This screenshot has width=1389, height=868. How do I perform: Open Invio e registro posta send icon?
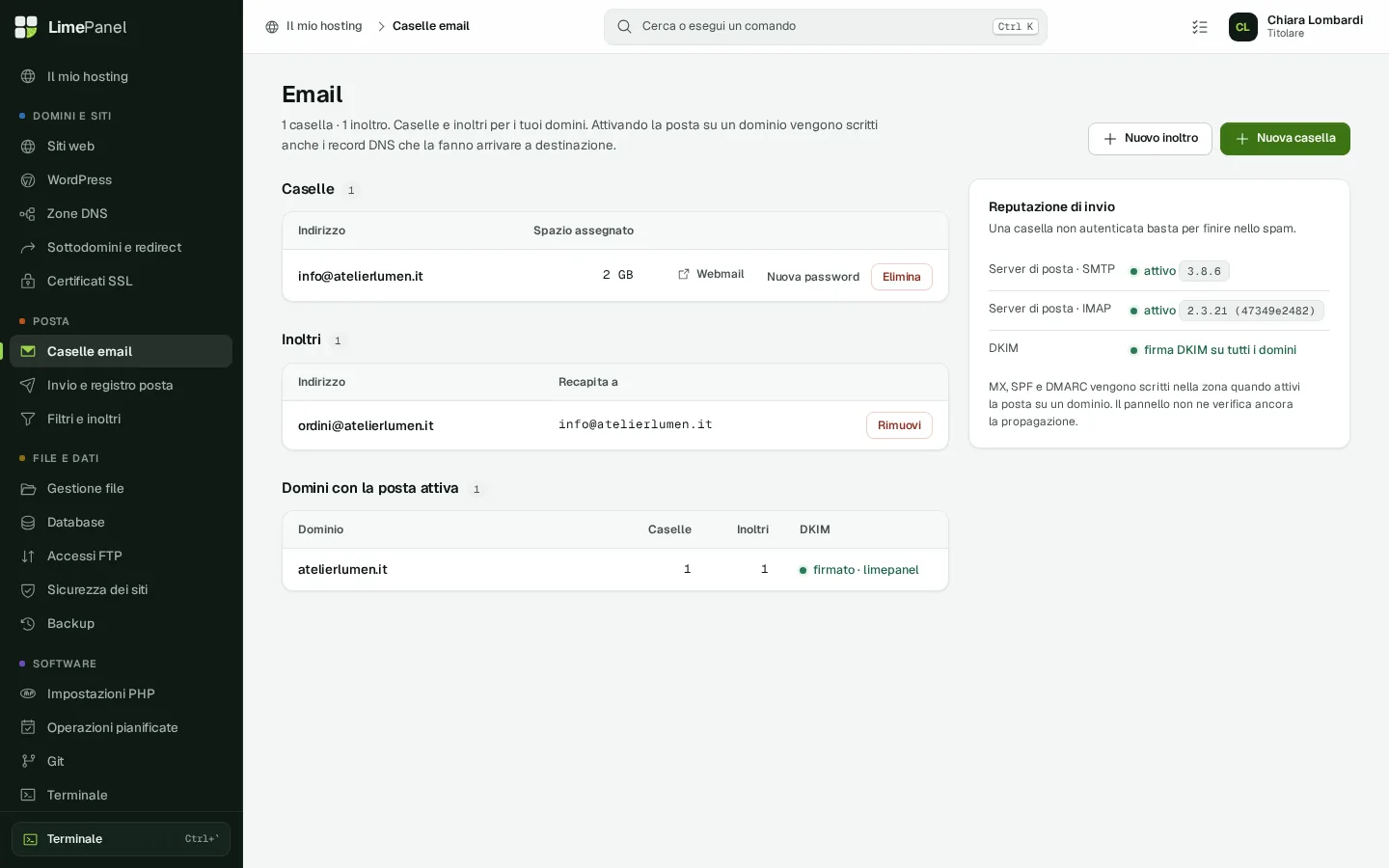[x=28, y=386]
